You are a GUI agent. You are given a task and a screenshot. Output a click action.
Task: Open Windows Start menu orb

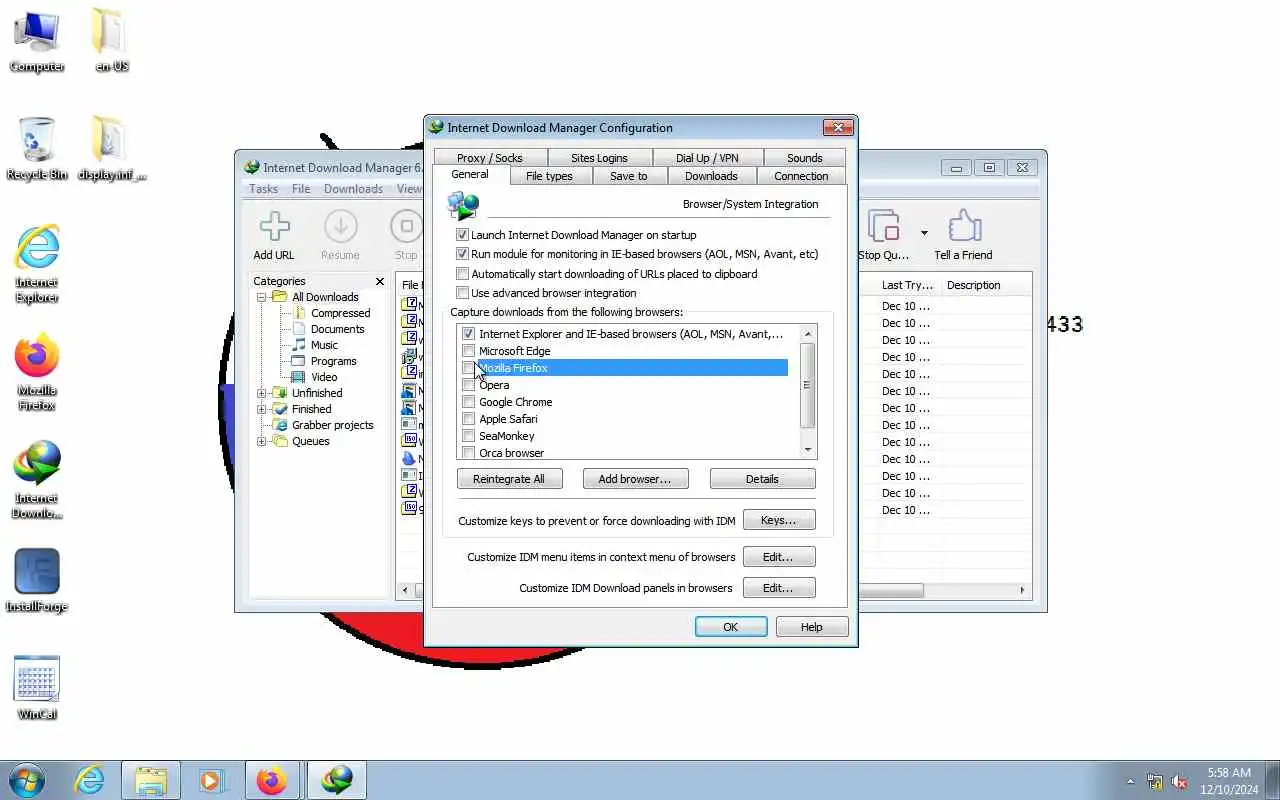(x=26, y=780)
